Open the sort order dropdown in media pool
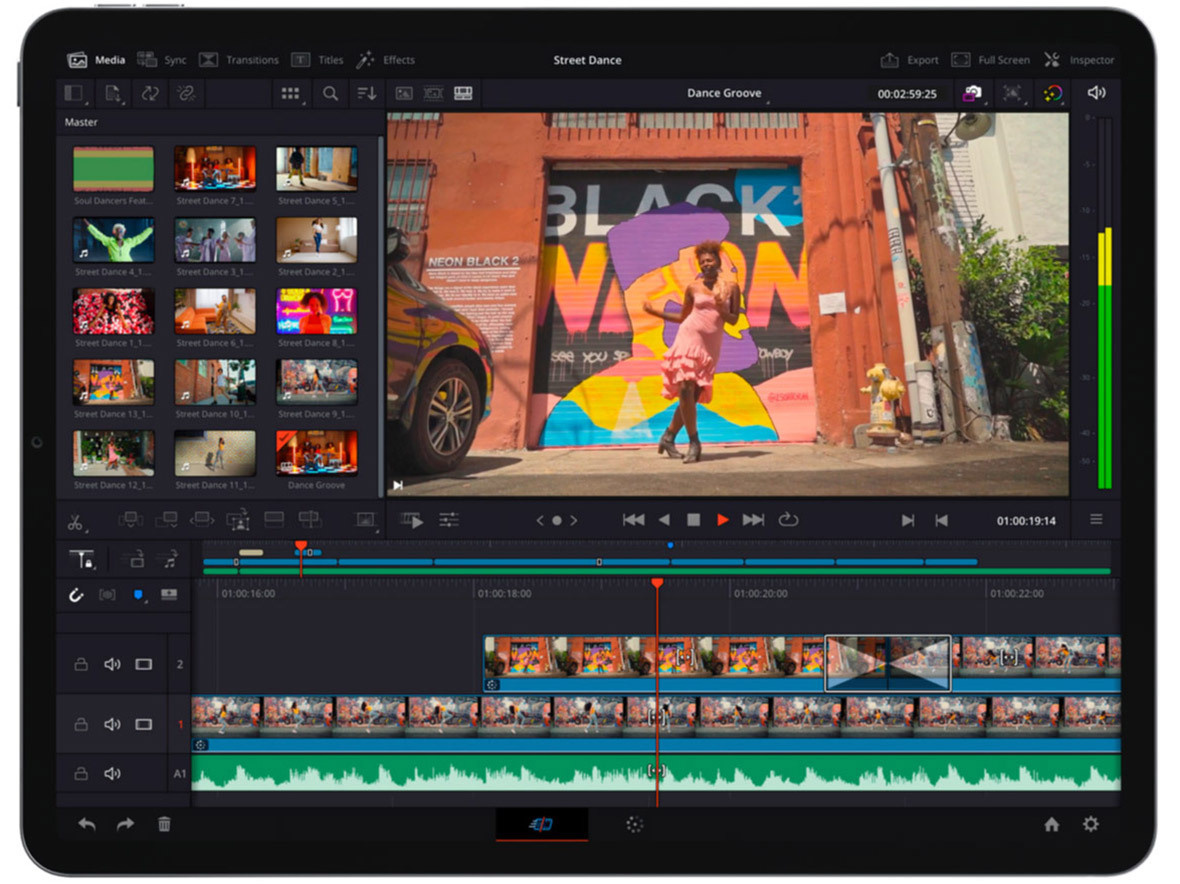 click(x=366, y=93)
